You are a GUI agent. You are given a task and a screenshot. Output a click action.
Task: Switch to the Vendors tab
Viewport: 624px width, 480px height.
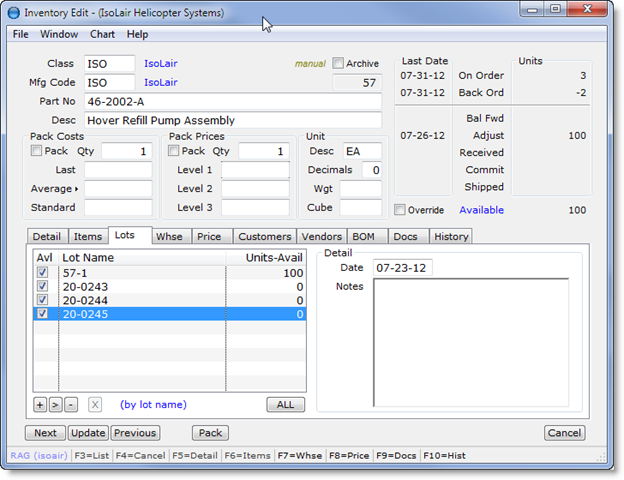click(x=322, y=236)
